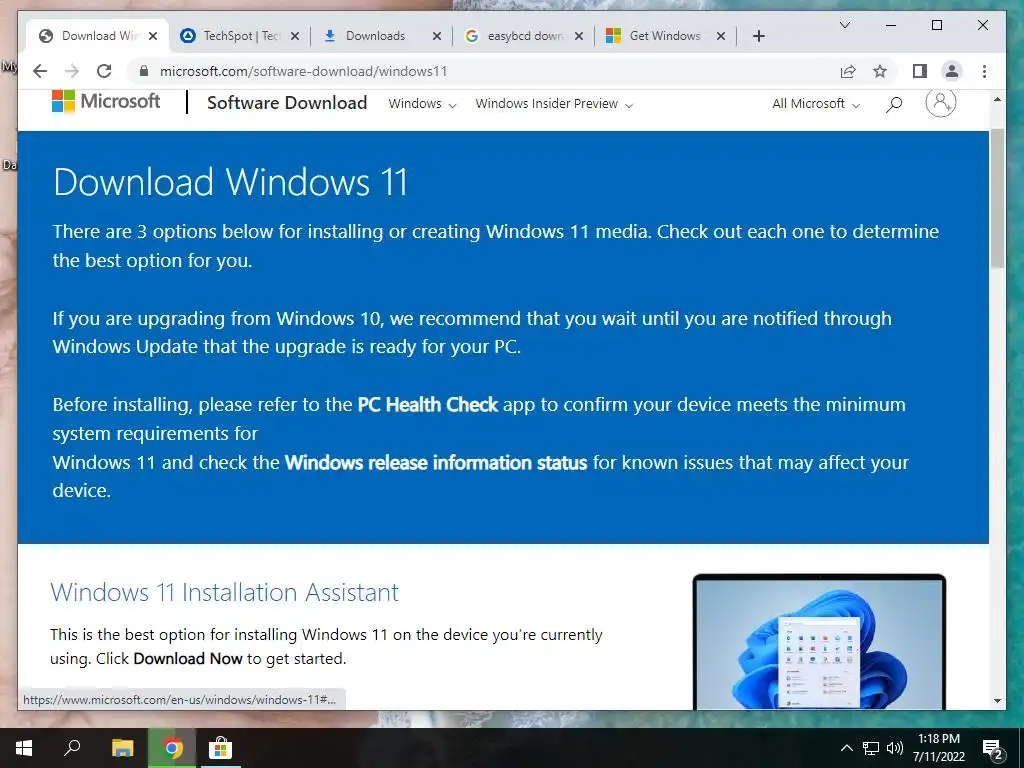Open the notification center icon
Image resolution: width=1024 pixels, height=768 pixels.
point(993,750)
